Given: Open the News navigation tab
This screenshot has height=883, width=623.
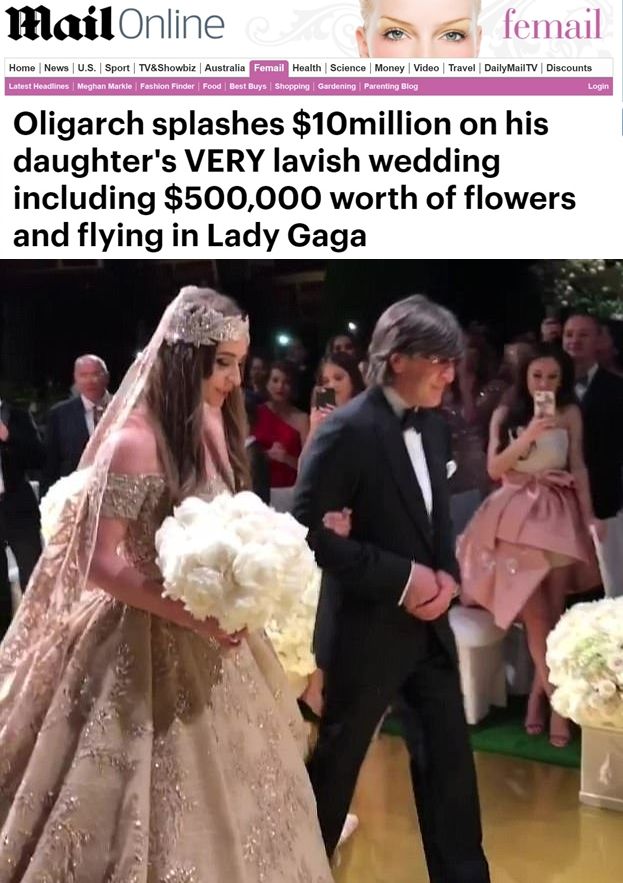Looking at the screenshot, I should coord(56,68).
